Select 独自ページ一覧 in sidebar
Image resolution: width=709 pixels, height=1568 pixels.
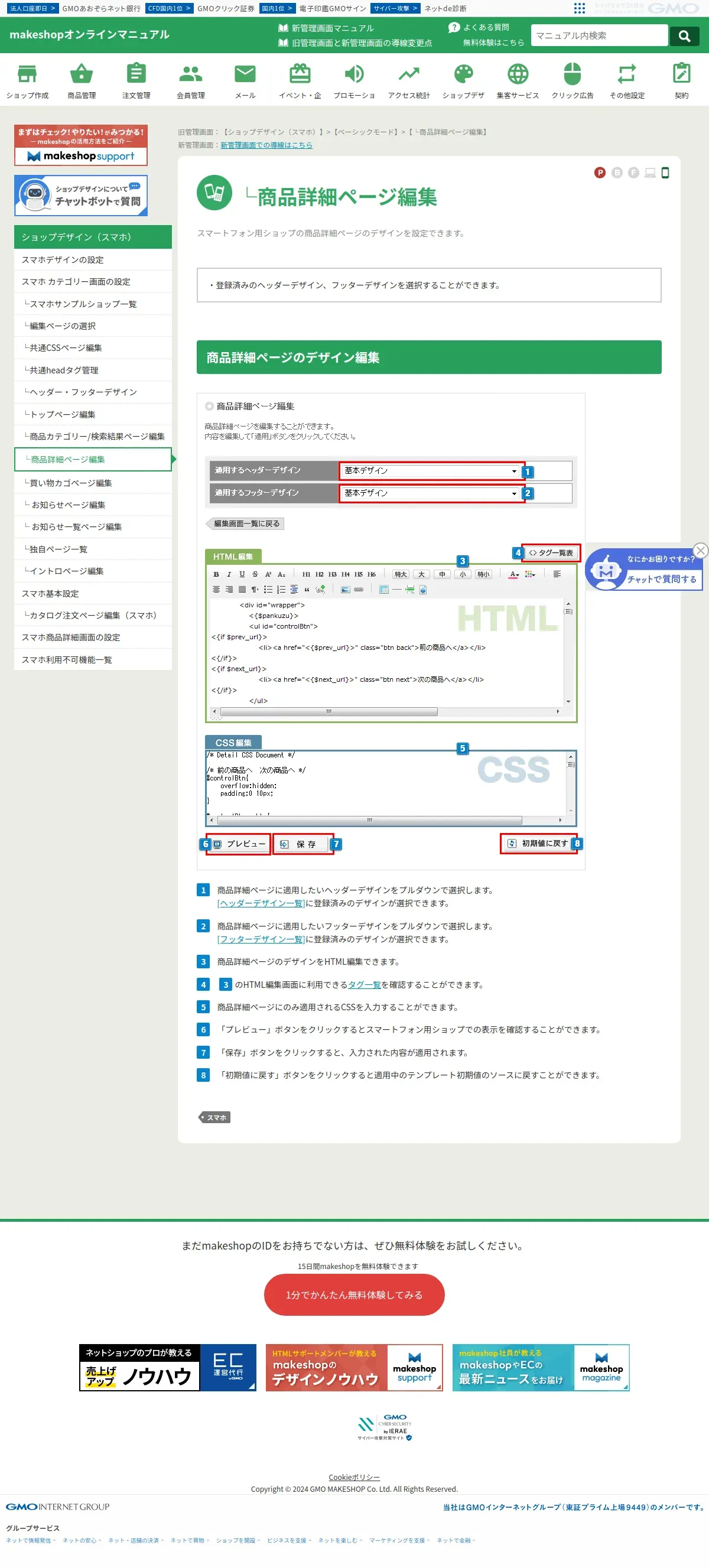(93, 549)
